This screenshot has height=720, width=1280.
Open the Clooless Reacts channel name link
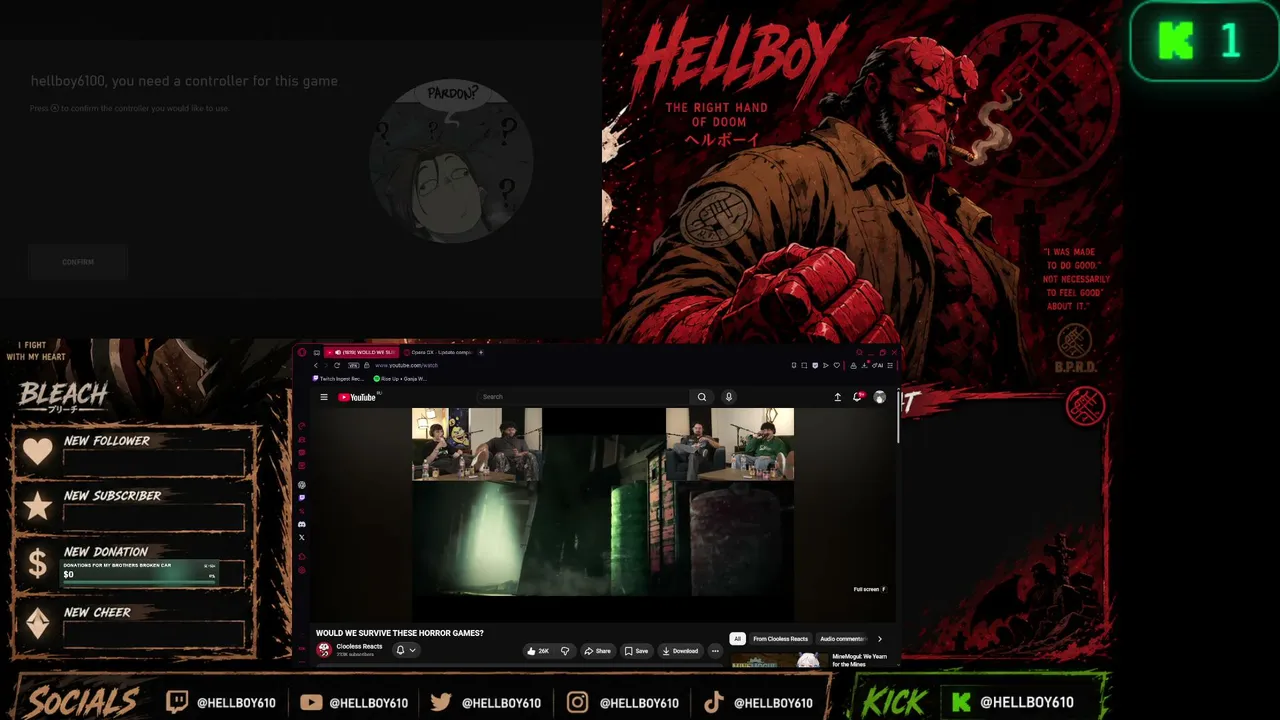click(x=359, y=647)
